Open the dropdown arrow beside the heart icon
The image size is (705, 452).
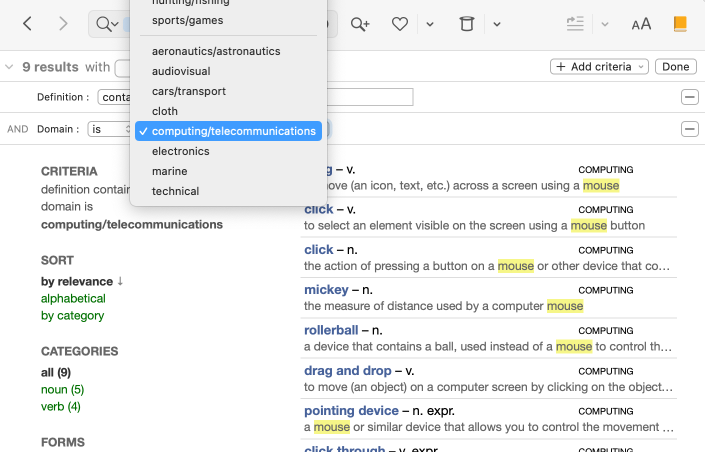429,24
